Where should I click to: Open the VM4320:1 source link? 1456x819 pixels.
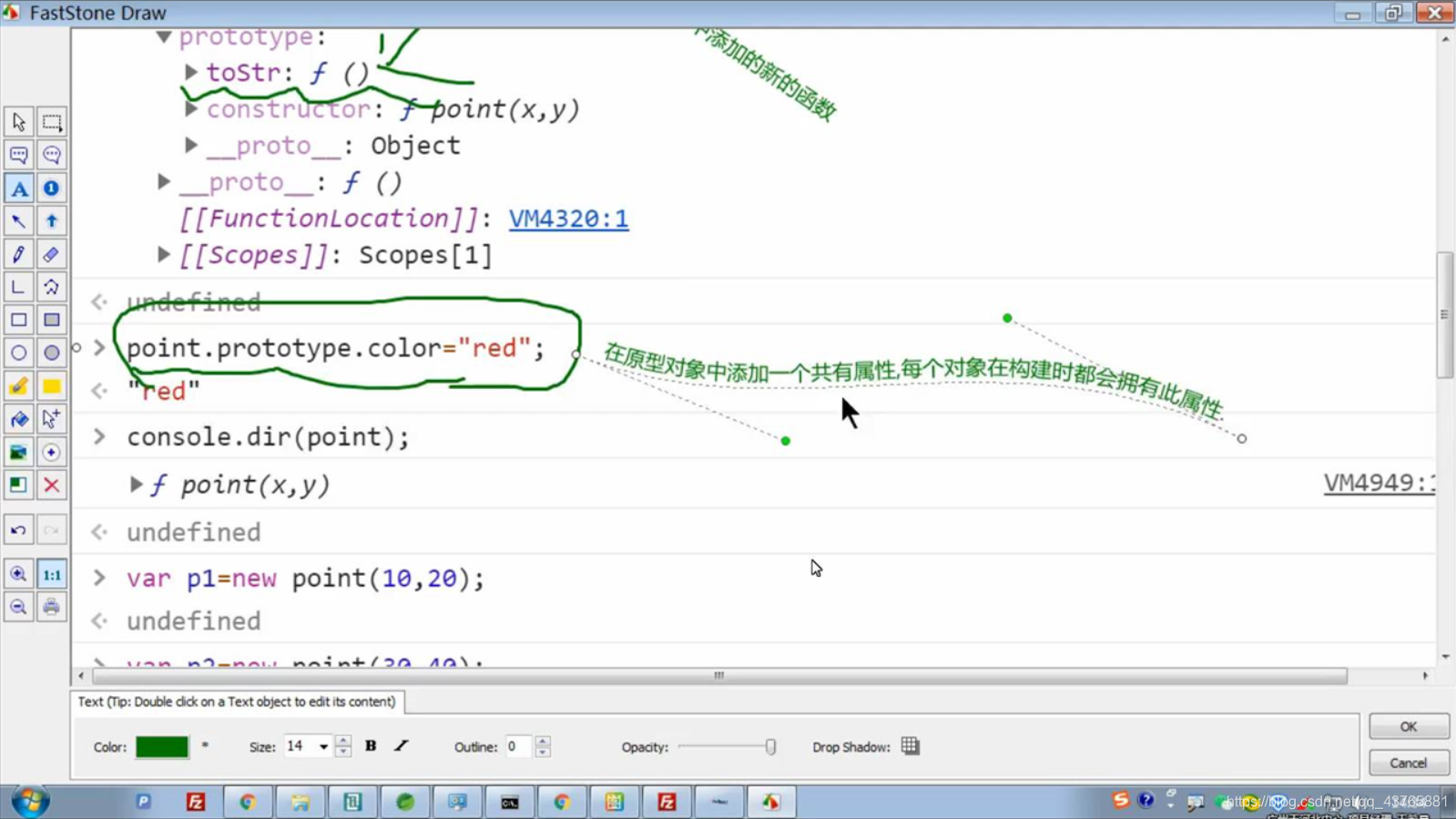pyautogui.click(x=568, y=219)
